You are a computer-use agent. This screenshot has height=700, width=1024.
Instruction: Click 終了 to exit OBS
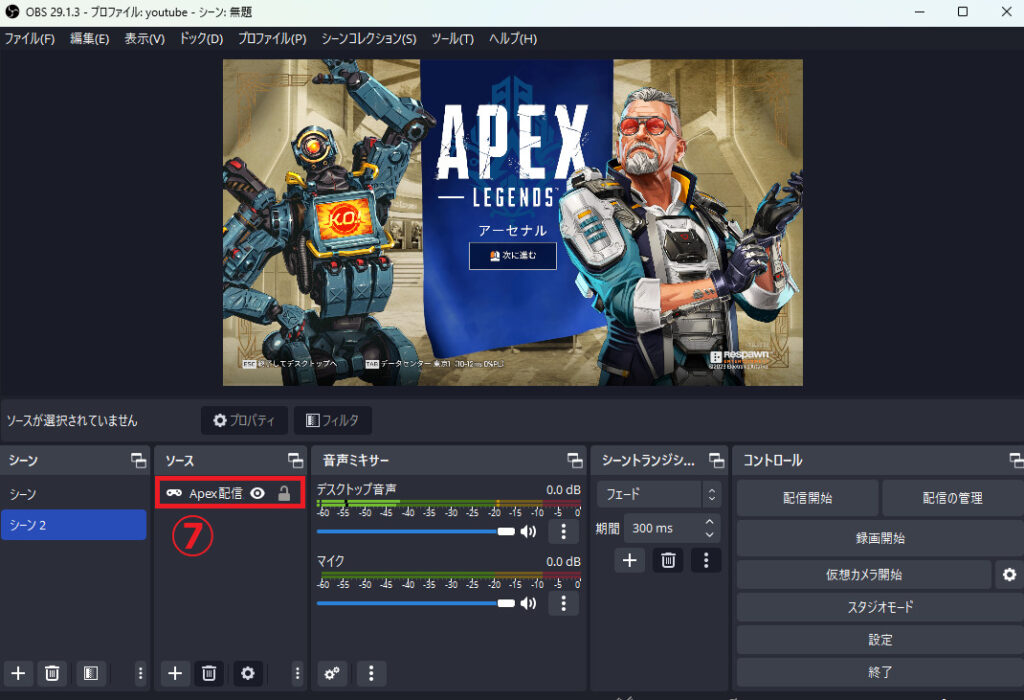880,672
